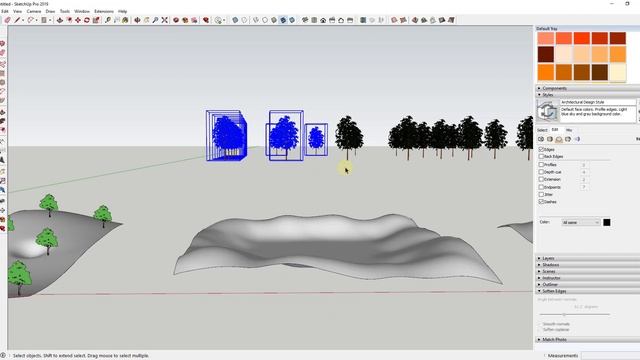Enable X-ray face style
Viewport: 640px width, 360px height.
click(235, 20)
